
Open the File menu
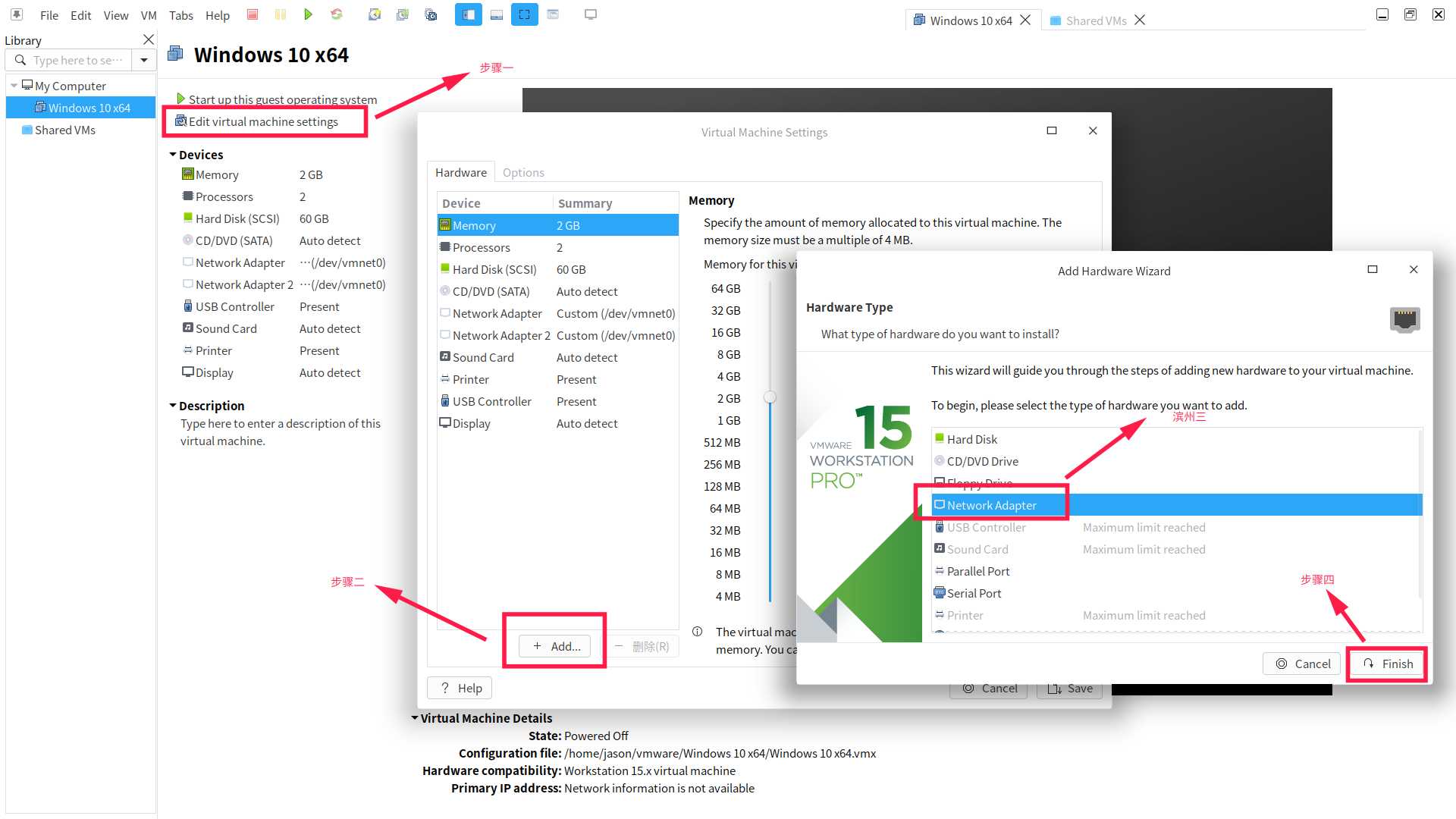[x=49, y=15]
